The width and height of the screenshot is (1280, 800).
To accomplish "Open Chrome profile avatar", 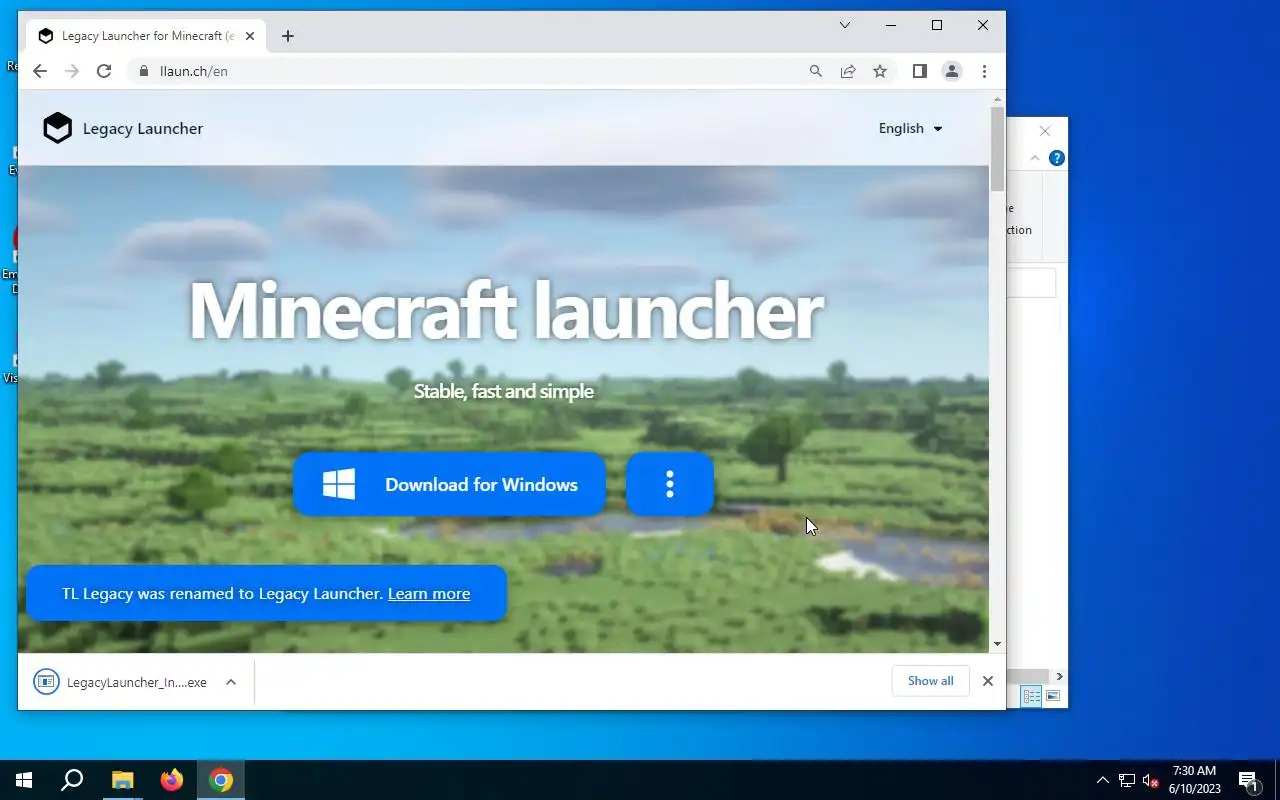I will (952, 71).
